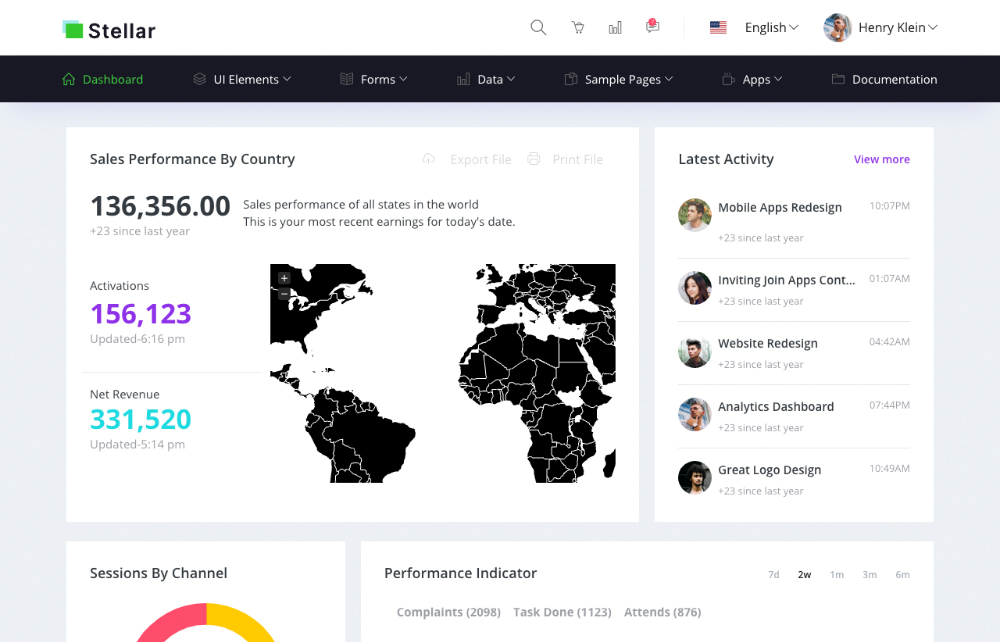1000x642 pixels.
Task: Select the 1m time range
Action: [x=837, y=574]
